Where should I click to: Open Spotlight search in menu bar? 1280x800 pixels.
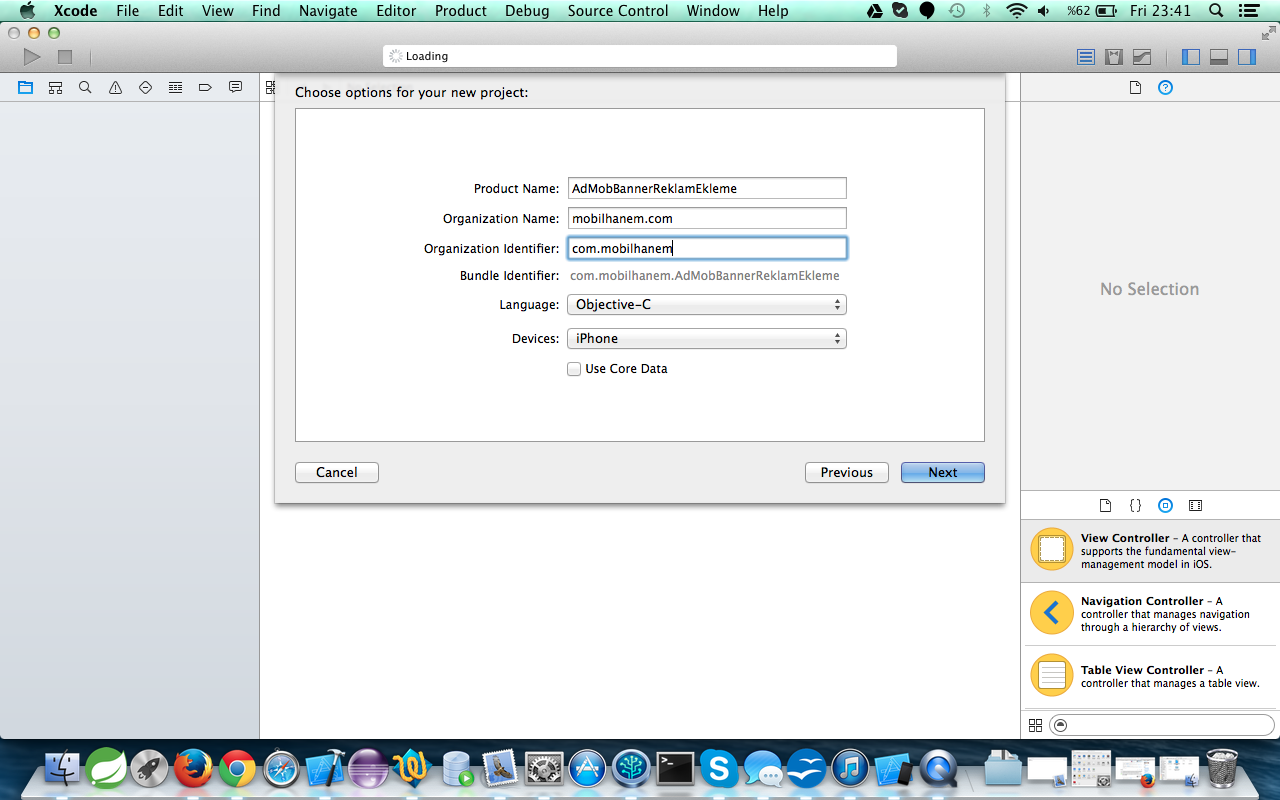(x=1216, y=11)
